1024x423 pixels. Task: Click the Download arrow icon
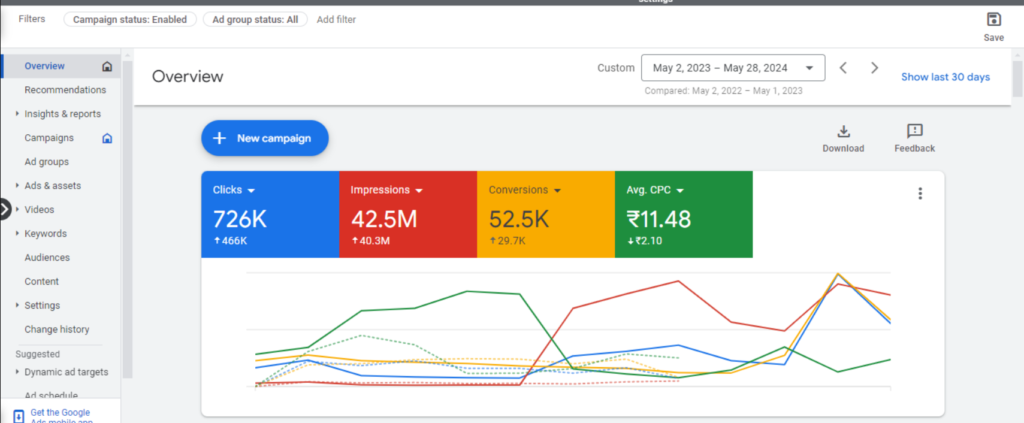tap(843, 131)
